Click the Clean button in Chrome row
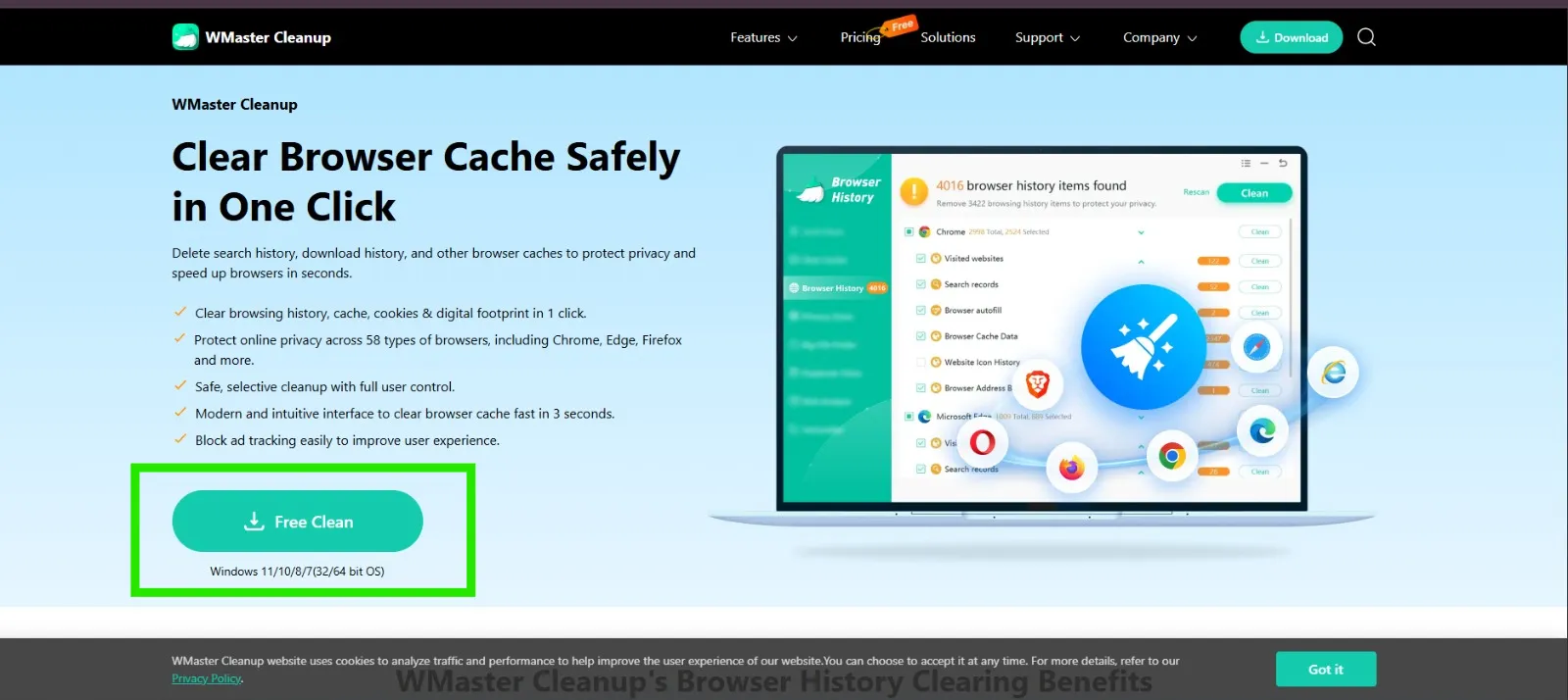This screenshot has height=700, width=1568. tap(1260, 232)
